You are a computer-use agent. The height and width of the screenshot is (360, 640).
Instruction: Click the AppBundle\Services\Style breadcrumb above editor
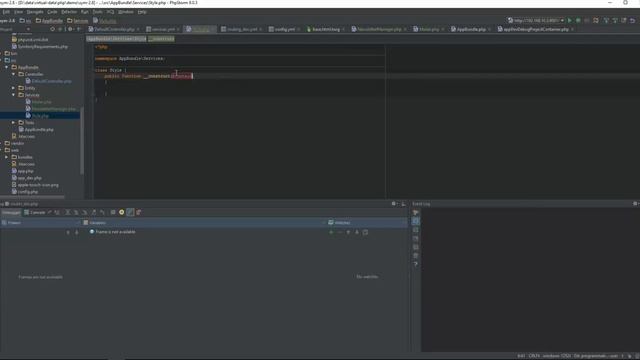[116, 39]
